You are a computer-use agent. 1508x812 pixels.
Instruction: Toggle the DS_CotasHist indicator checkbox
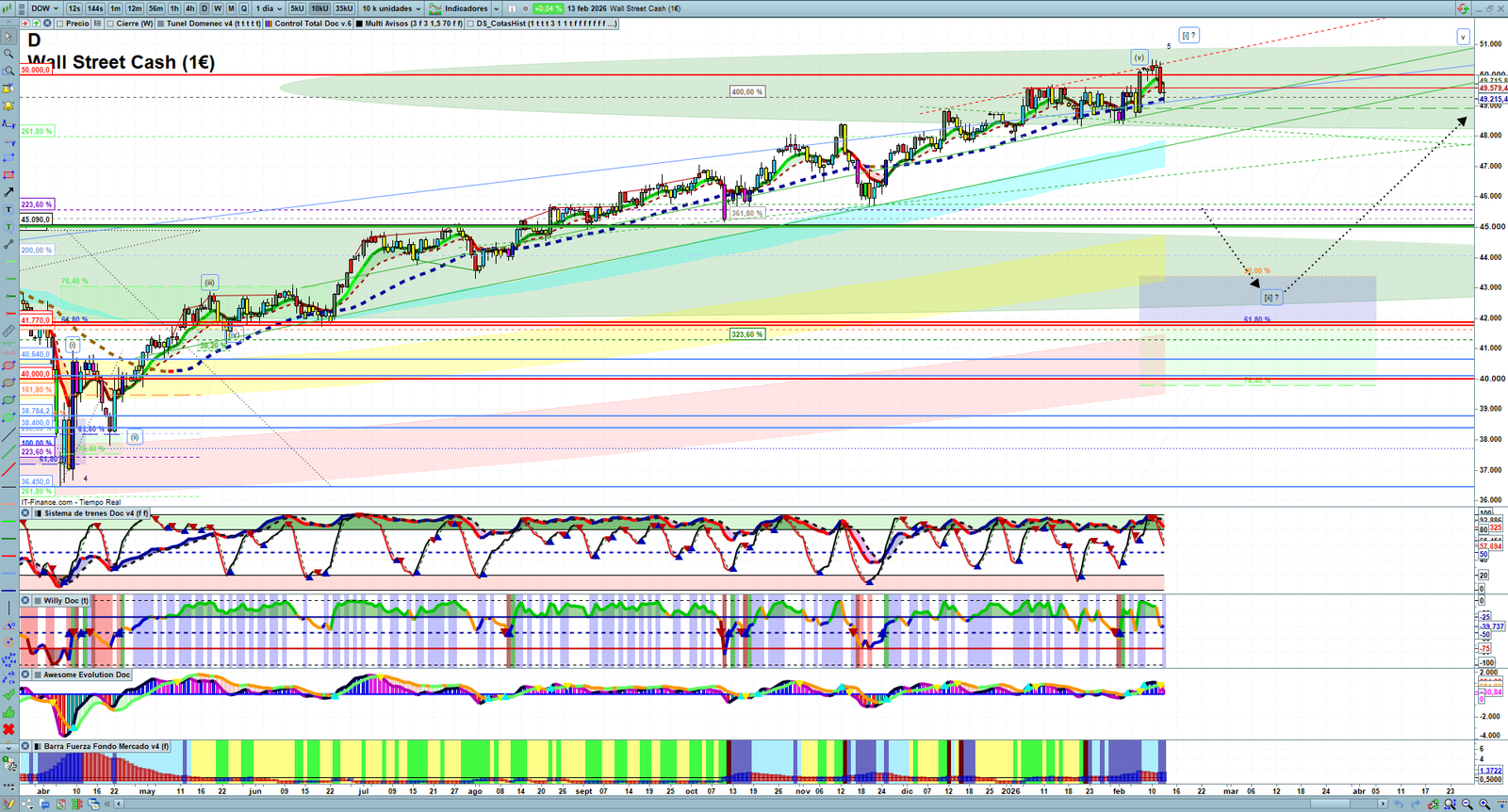click(x=470, y=24)
